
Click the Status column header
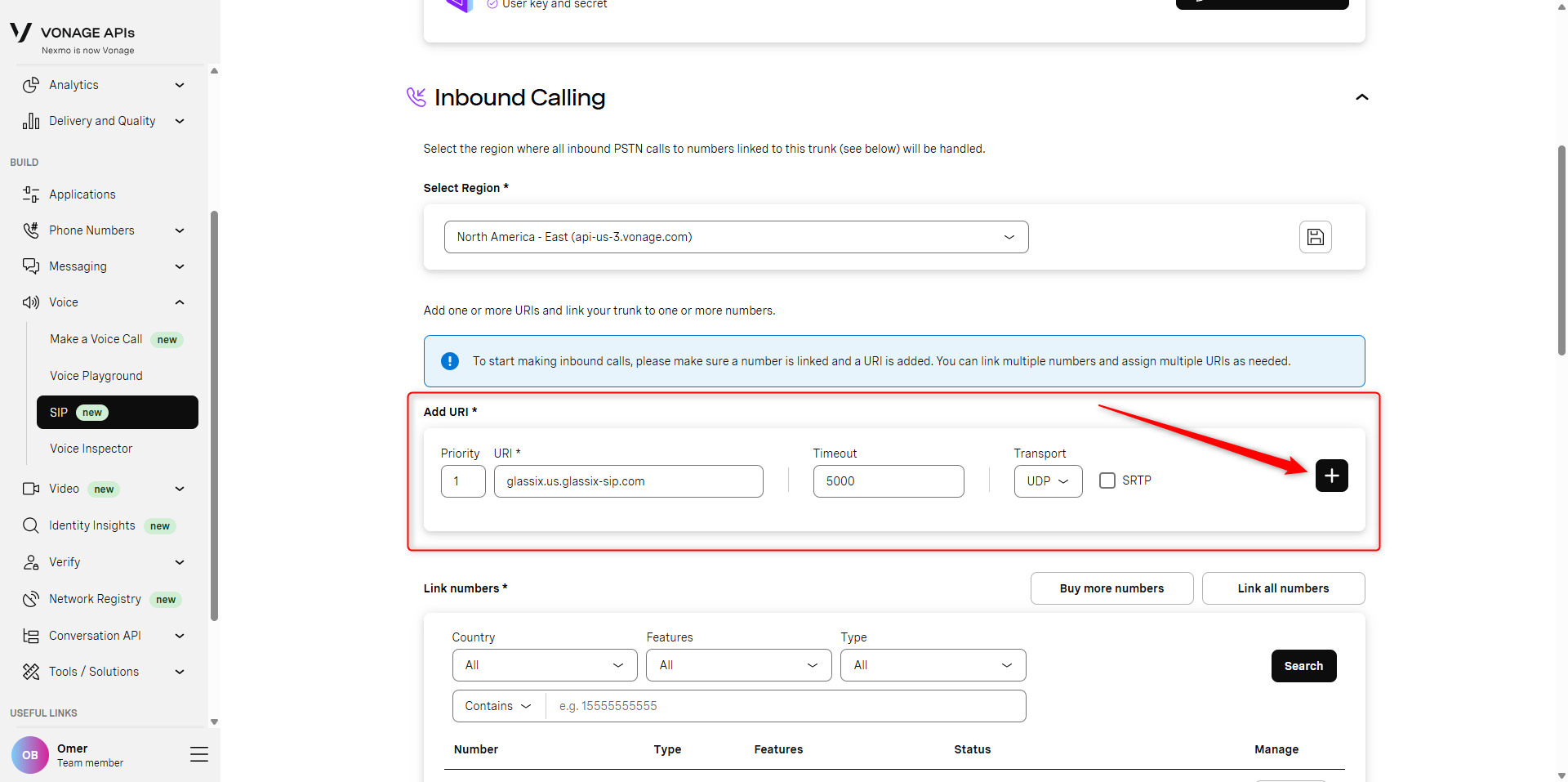coord(973,749)
